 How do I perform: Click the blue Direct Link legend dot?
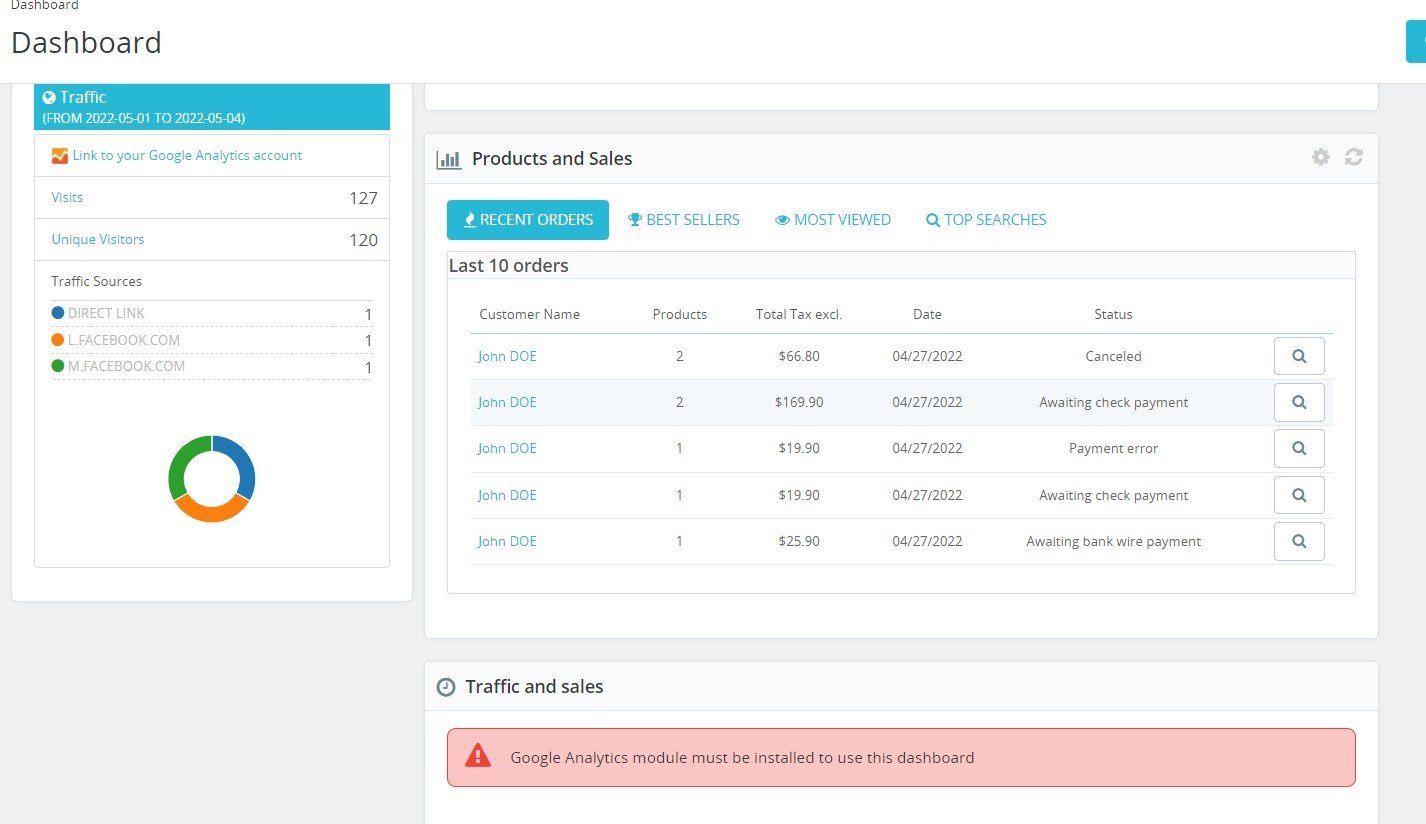coord(58,313)
